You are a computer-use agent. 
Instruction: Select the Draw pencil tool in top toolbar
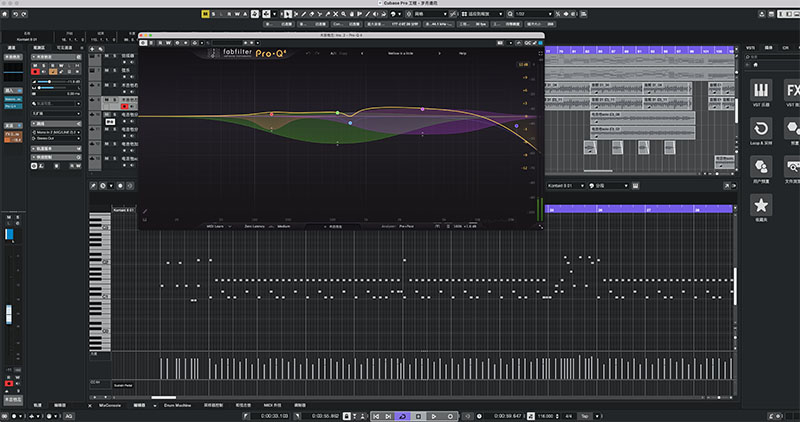303,14
